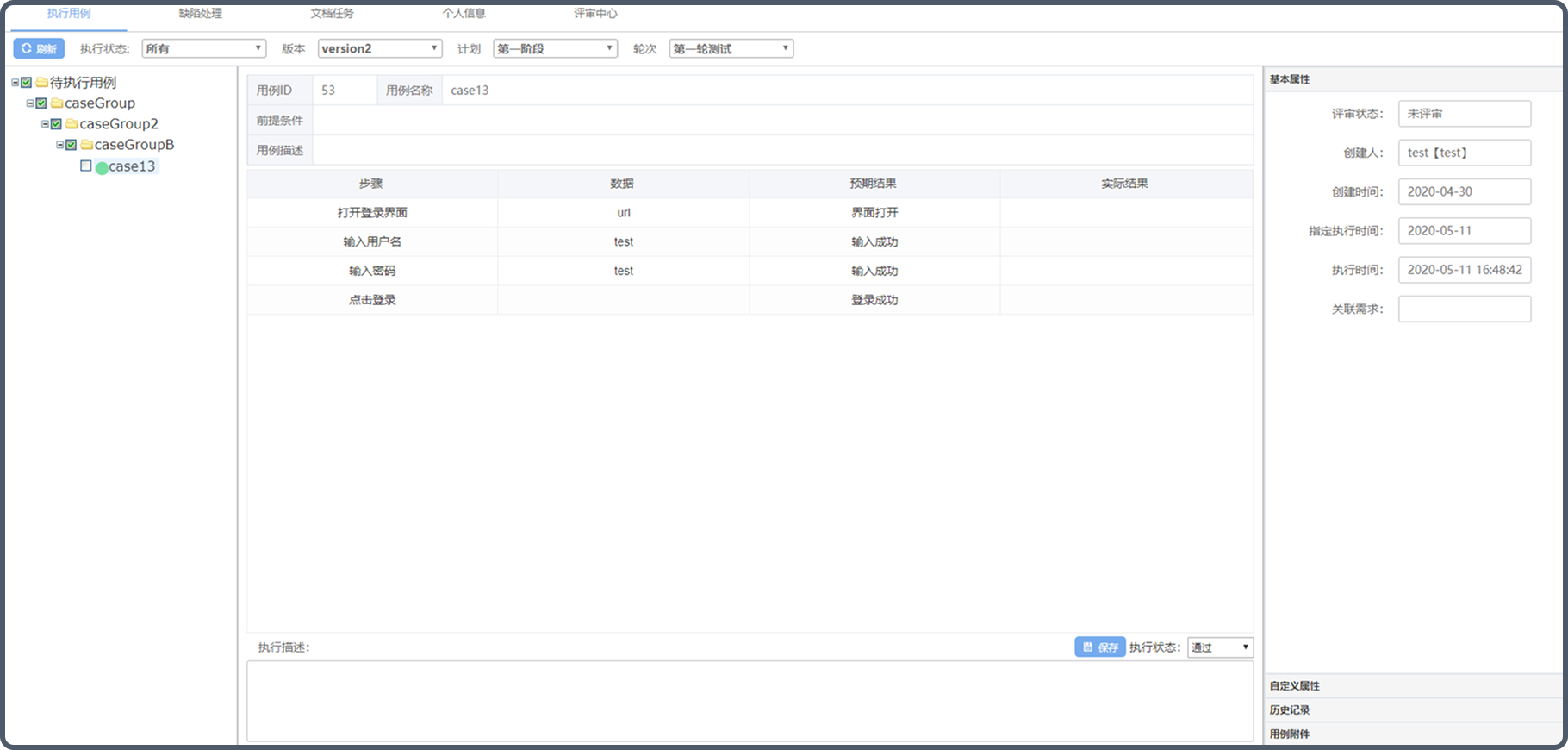Image resolution: width=1568 pixels, height=750 pixels.
Task: Switch to the 评审中心 tab
Action: click(x=595, y=14)
